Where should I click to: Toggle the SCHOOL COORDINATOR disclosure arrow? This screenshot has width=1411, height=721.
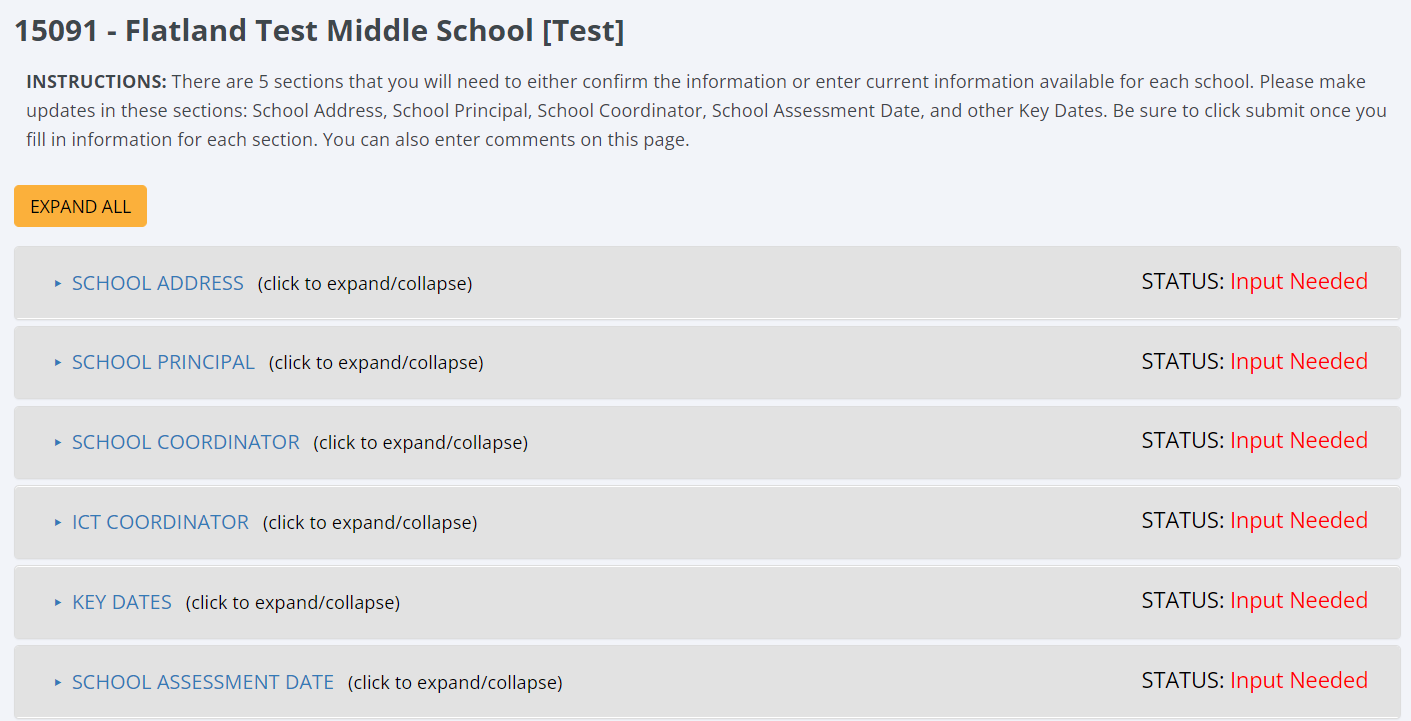(58, 442)
